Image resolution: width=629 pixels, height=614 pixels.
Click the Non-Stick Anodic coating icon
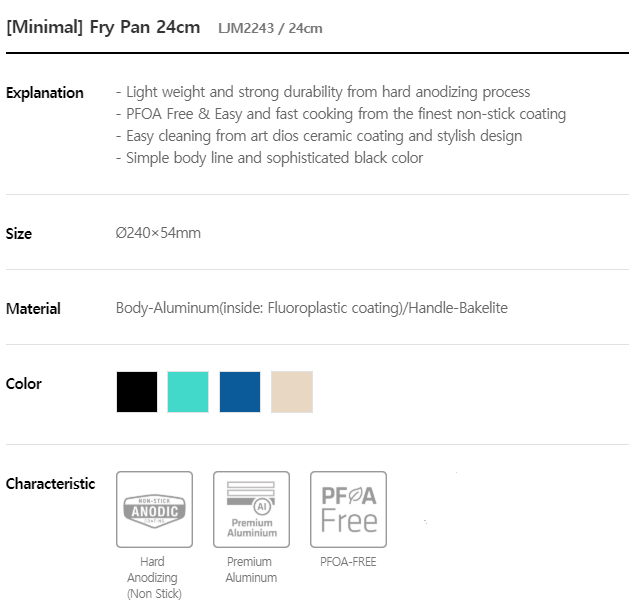[154, 509]
